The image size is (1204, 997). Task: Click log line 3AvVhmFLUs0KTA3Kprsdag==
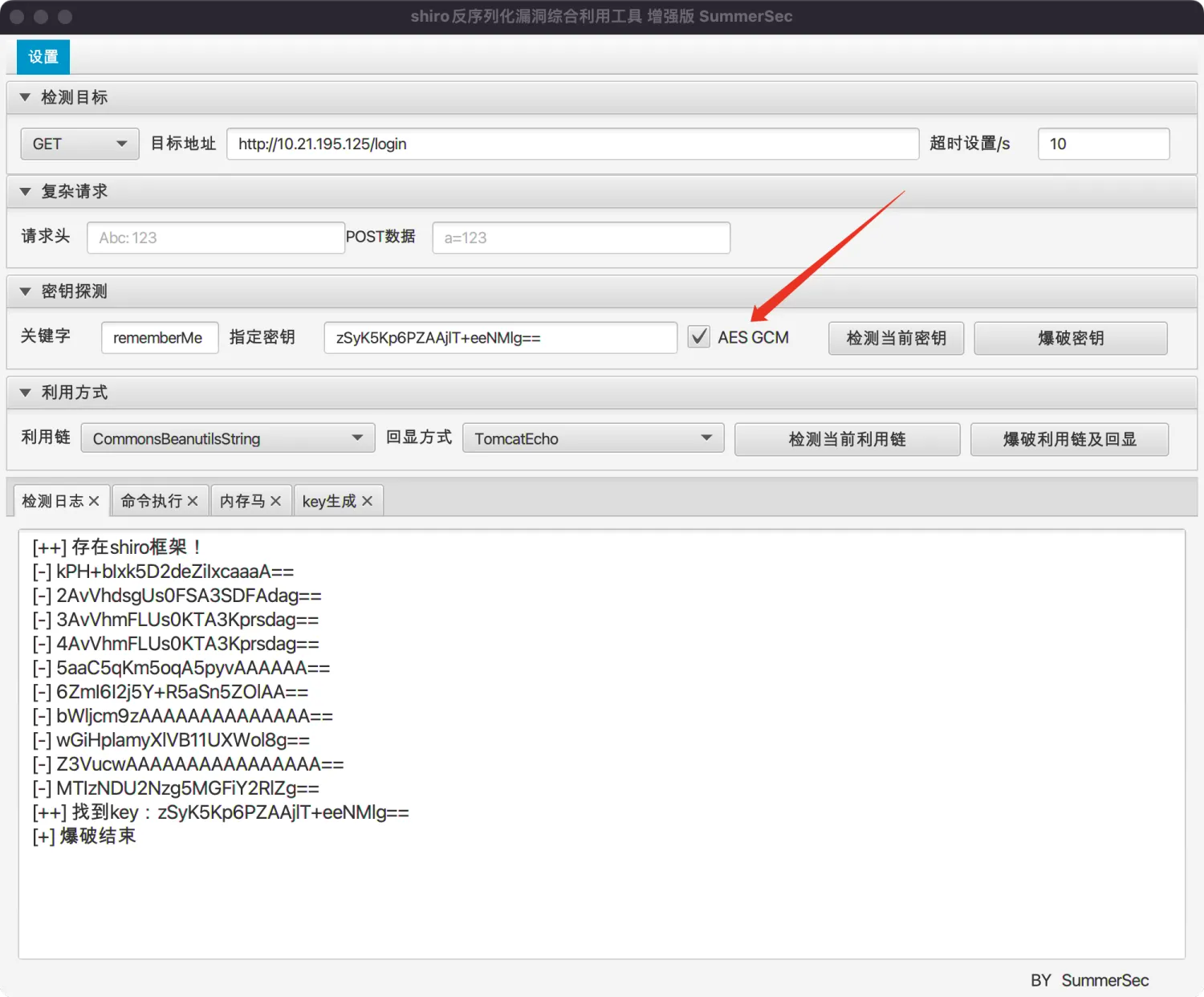(x=176, y=620)
